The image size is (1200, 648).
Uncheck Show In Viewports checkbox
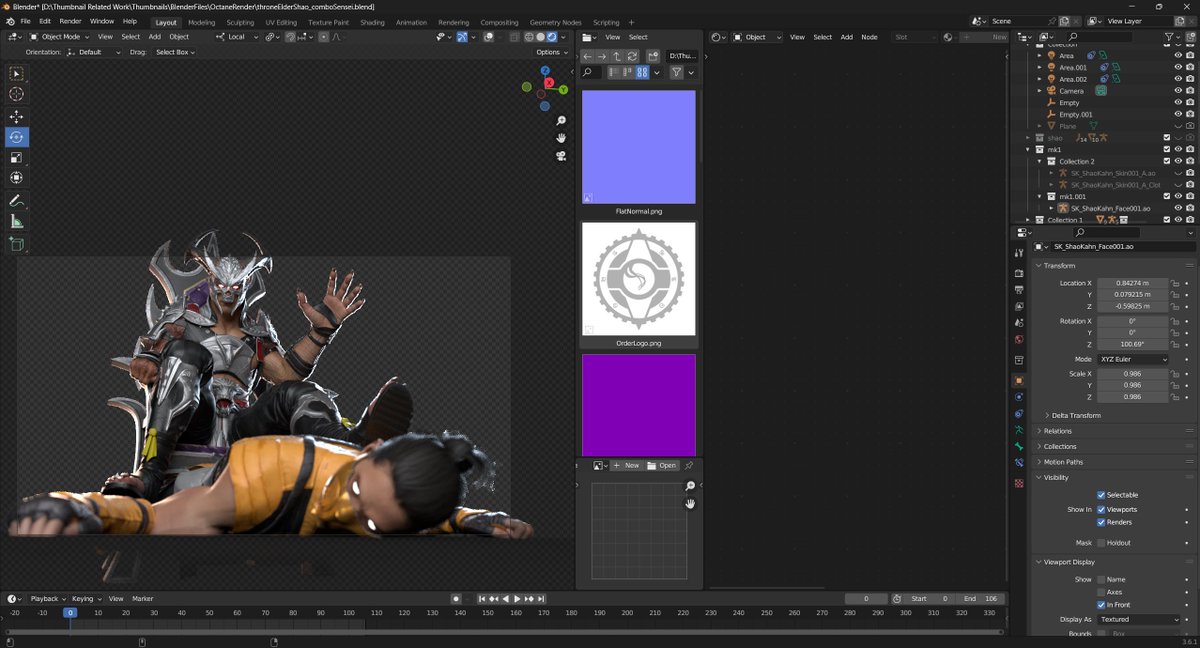point(1101,509)
